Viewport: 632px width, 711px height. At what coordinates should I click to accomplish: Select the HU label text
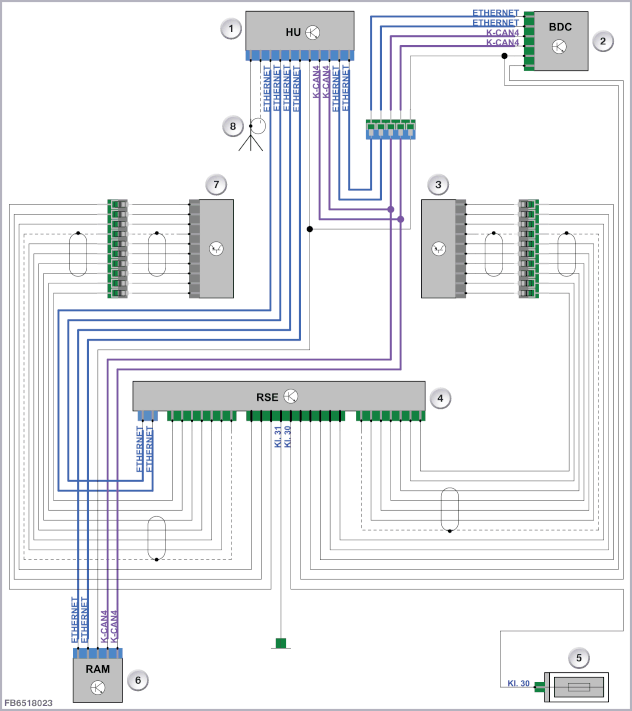[x=293, y=32]
